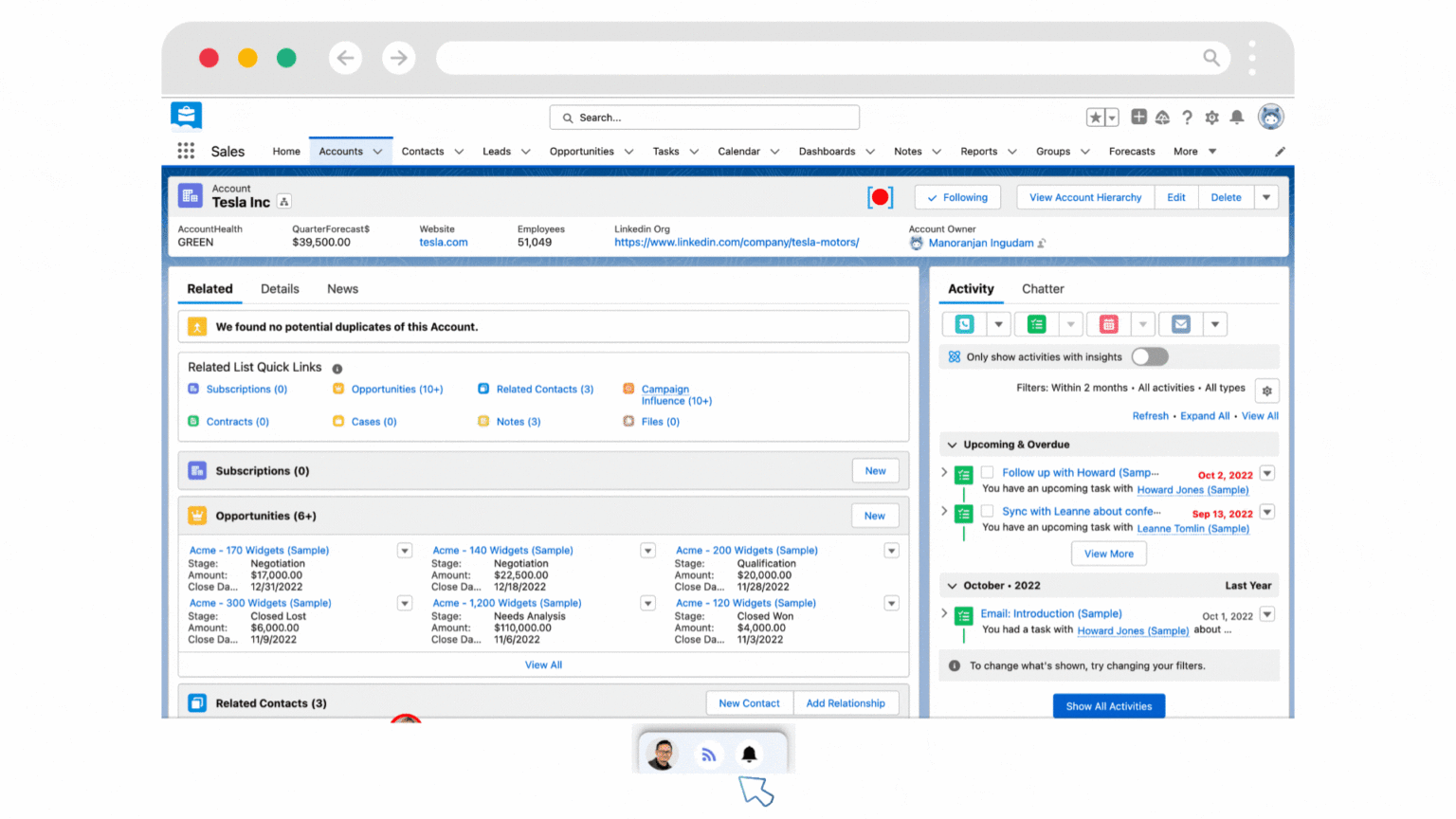Open the Accounts tab dropdown chevron

[x=377, y=152]
